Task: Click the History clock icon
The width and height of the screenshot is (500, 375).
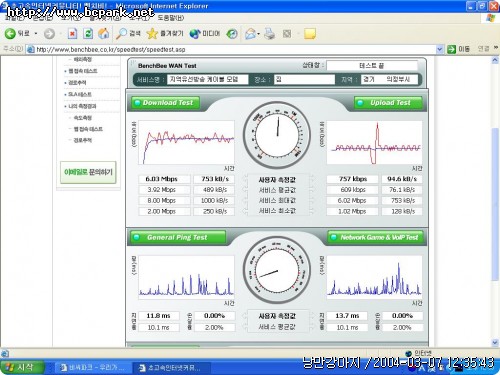Action: click(232, 34)
